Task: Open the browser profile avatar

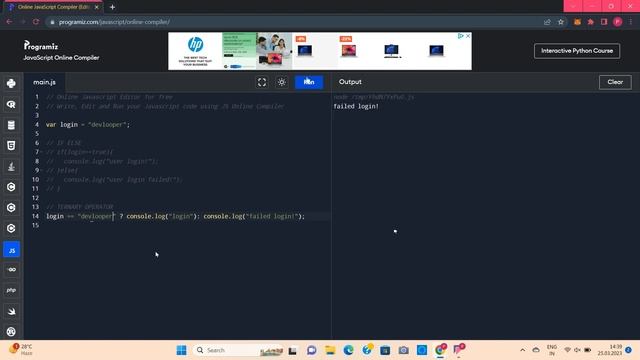Action: click(x=618, y=22)
